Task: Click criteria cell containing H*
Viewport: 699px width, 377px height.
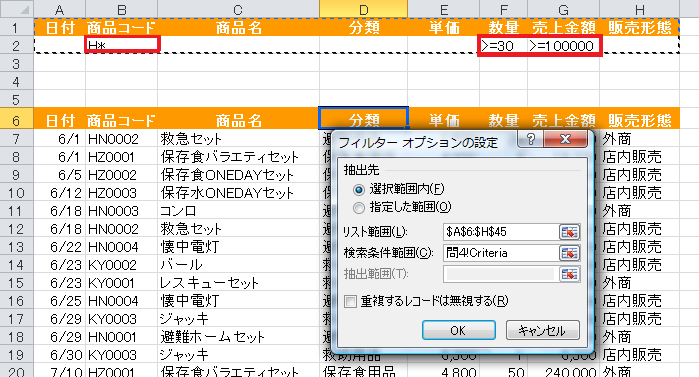Action: tap(122, 45)
